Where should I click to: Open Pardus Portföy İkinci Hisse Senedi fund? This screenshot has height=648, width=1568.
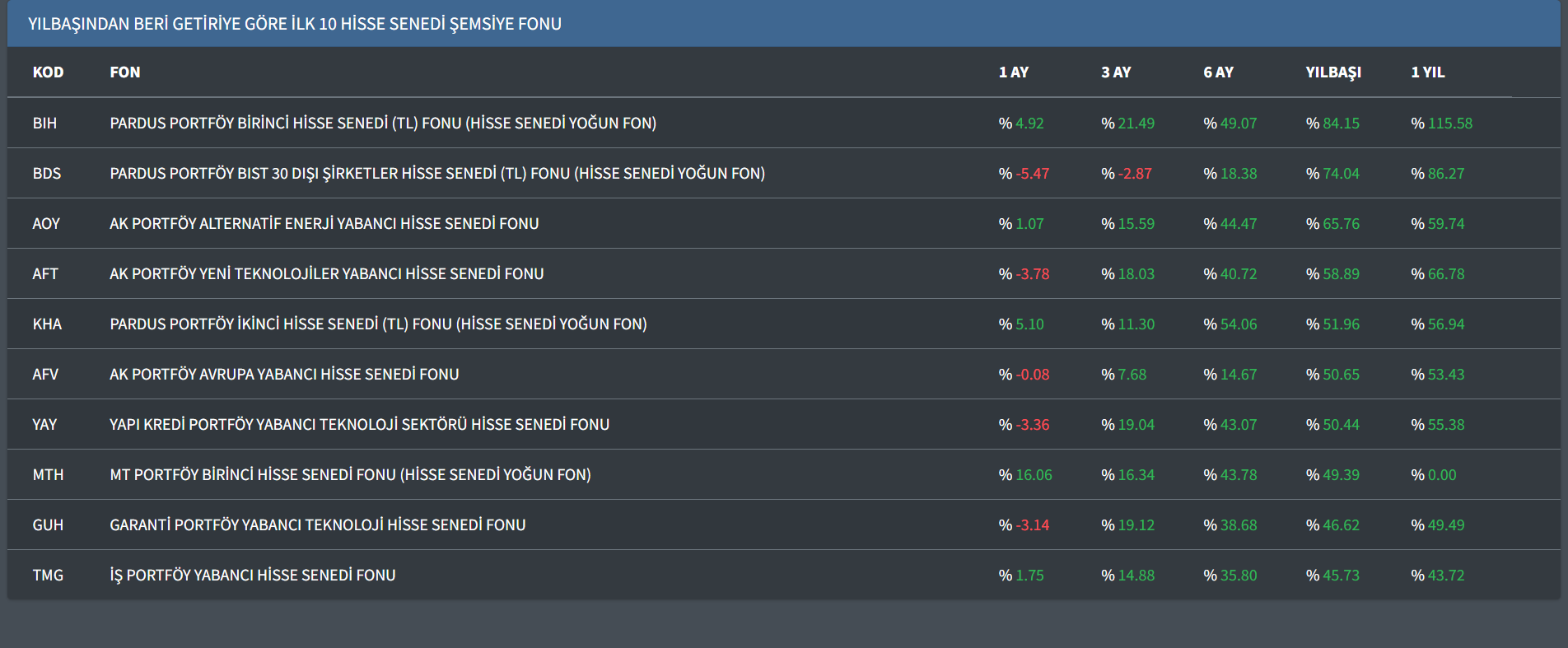[x=378, y=324]
